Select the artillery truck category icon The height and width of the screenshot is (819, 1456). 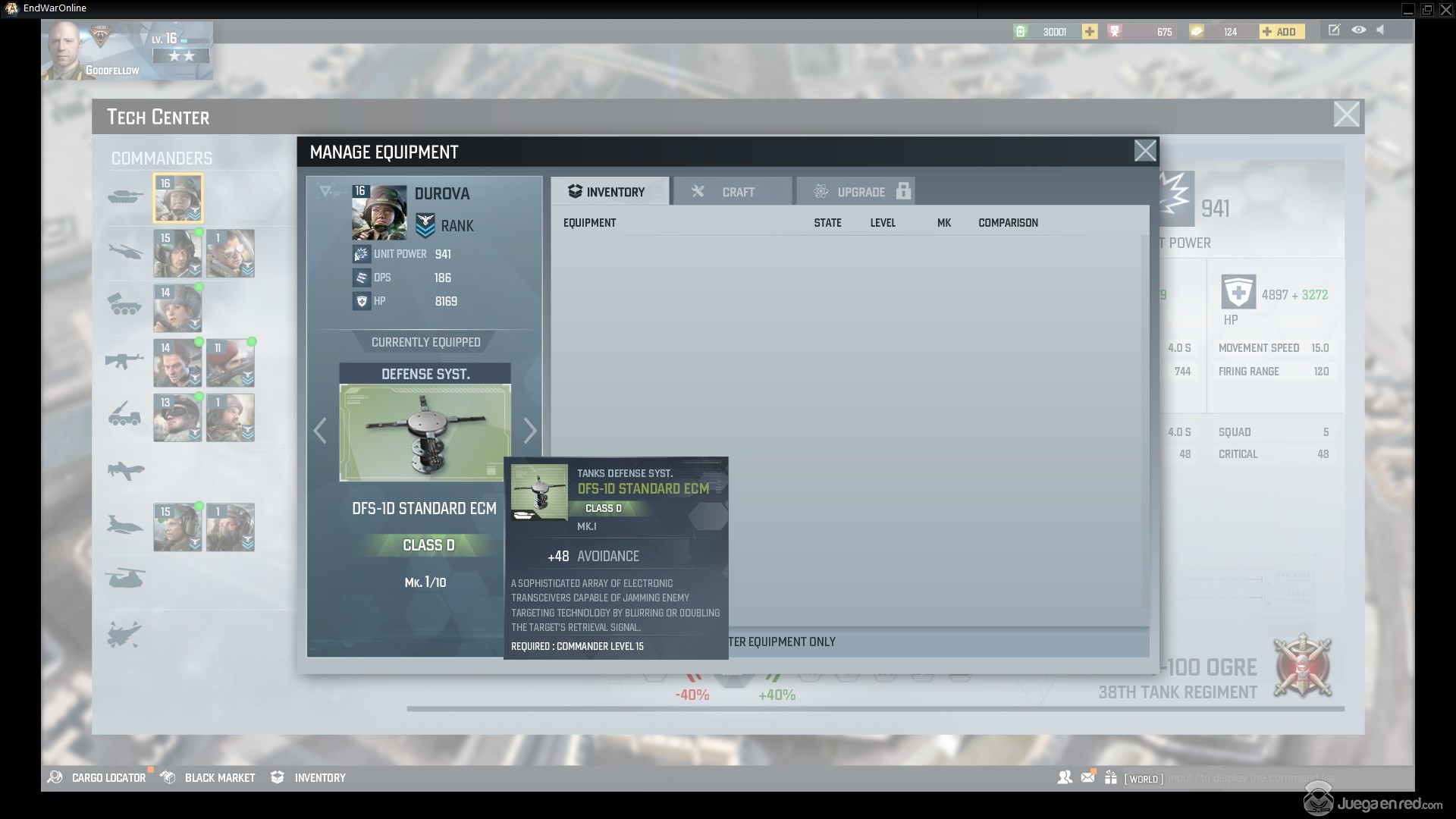click(125, 416)
